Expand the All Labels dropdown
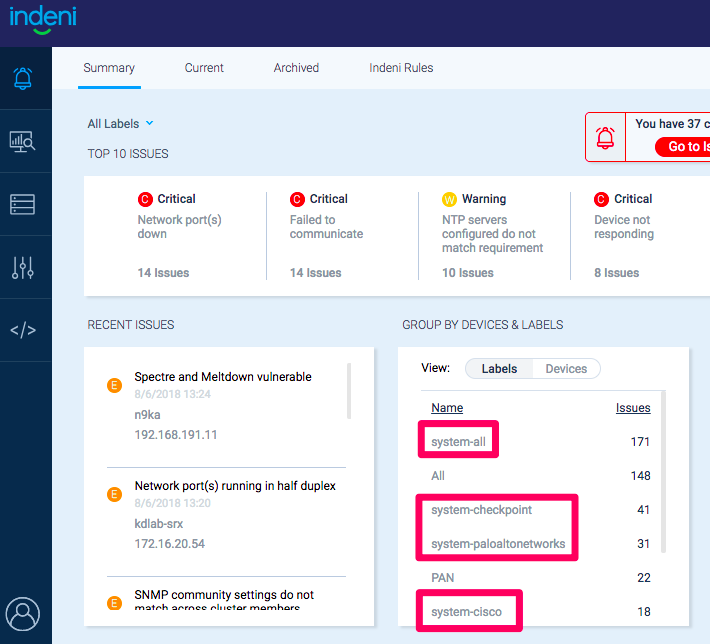This screenshot has width=710, height=644. (121, 124)
